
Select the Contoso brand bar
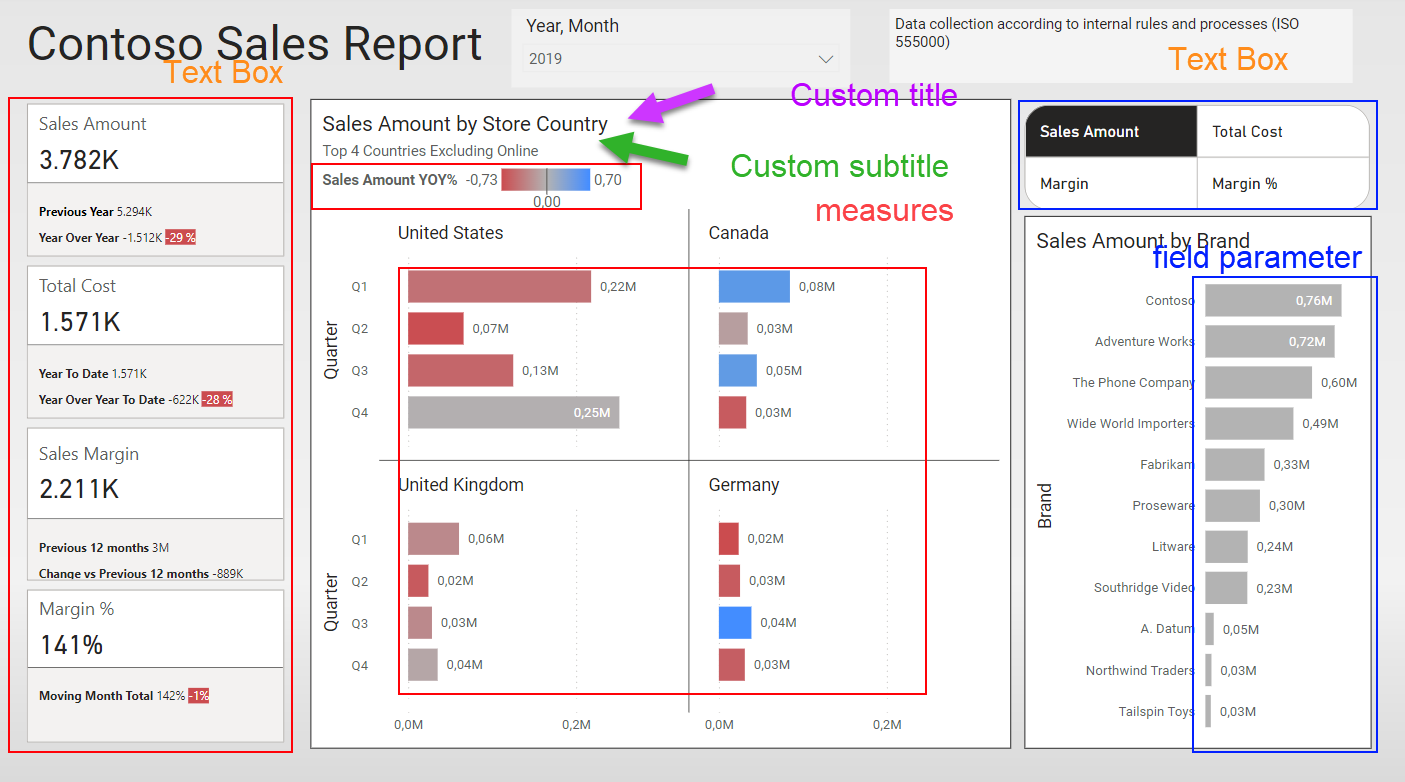point(1272,301)
